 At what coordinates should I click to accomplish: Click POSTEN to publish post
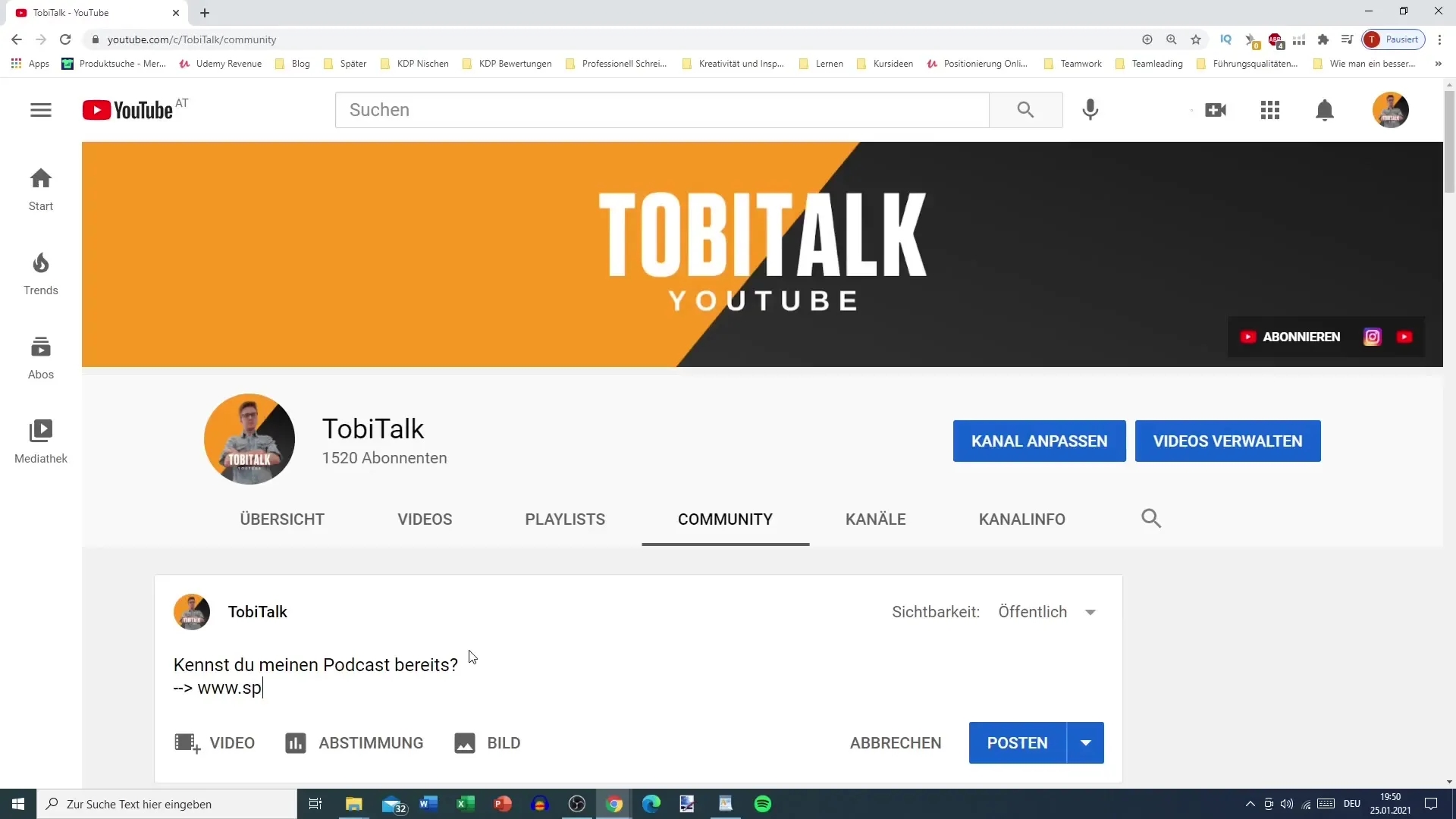tap(1018, 743)
